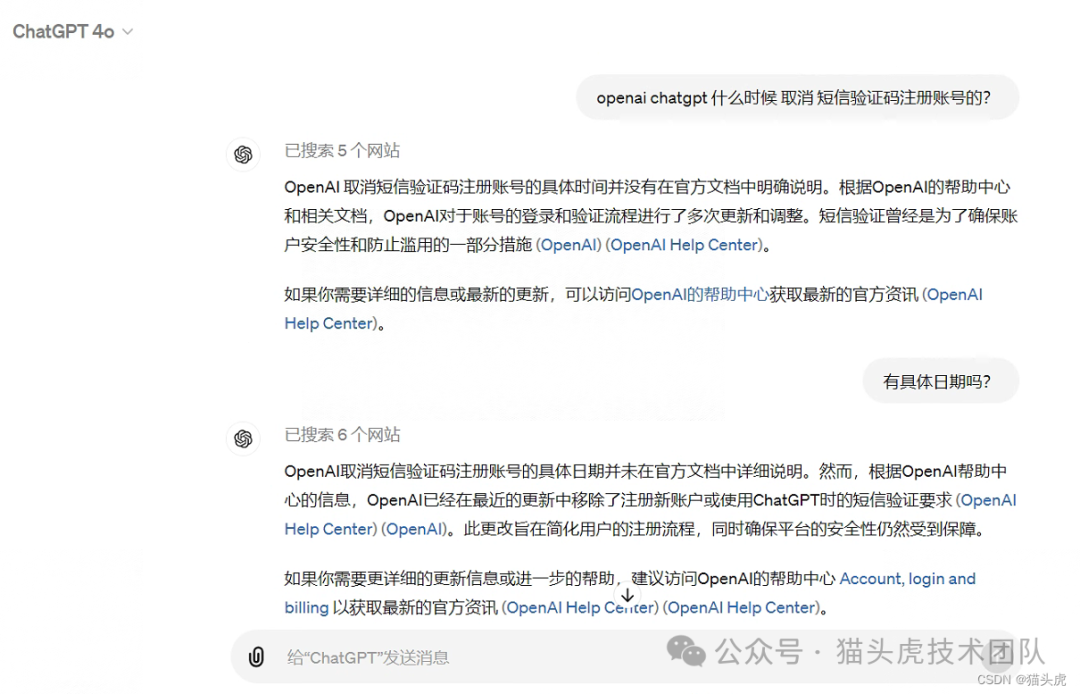The height and width of the screenshot is (694, 1080).
Task: Click the ChatGPT avatar beside first response
Action: (243, 154)
